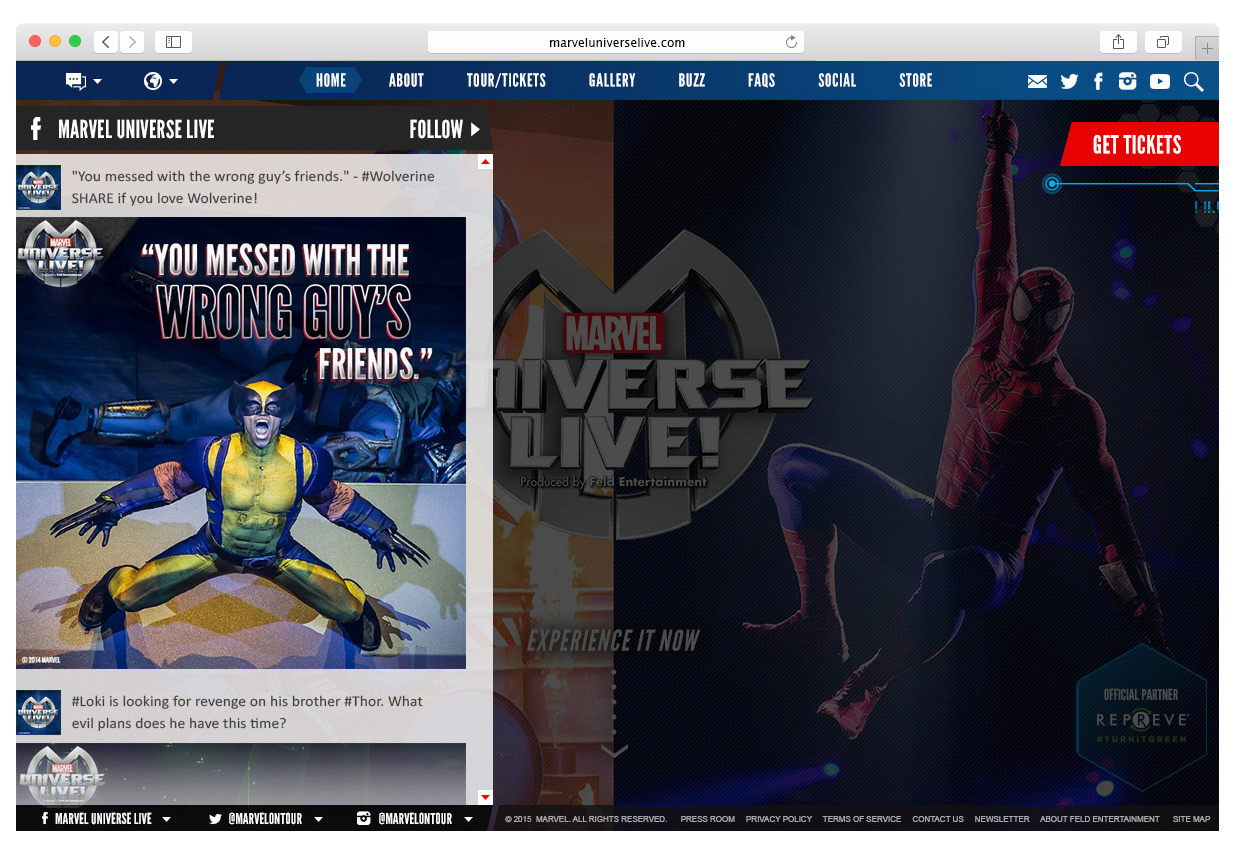Screen dimensions: 1241x853
Task: Open the TERMS OF SERVICE footer link
Action: (x=862, y=819)
